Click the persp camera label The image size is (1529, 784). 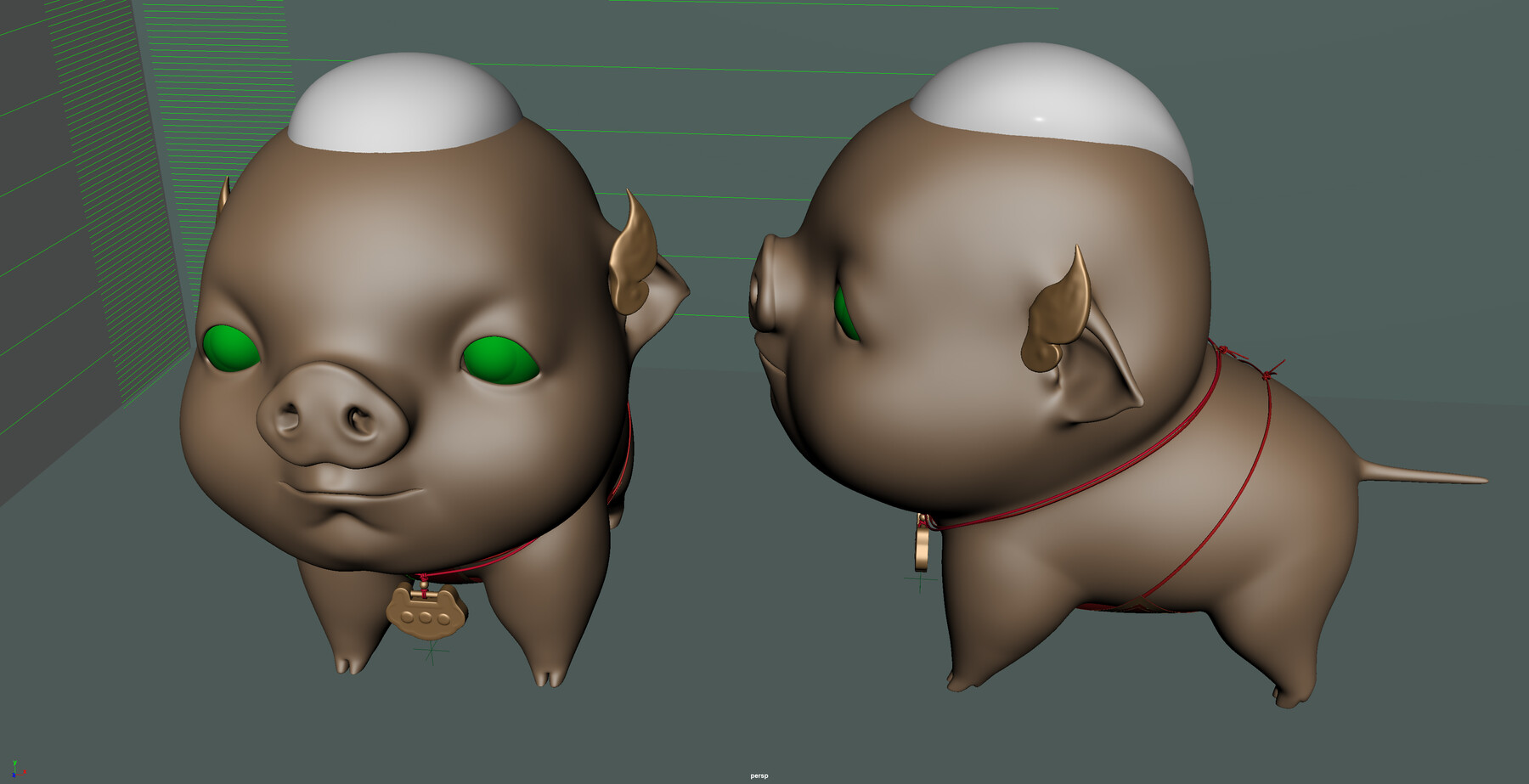coord(759,776)
